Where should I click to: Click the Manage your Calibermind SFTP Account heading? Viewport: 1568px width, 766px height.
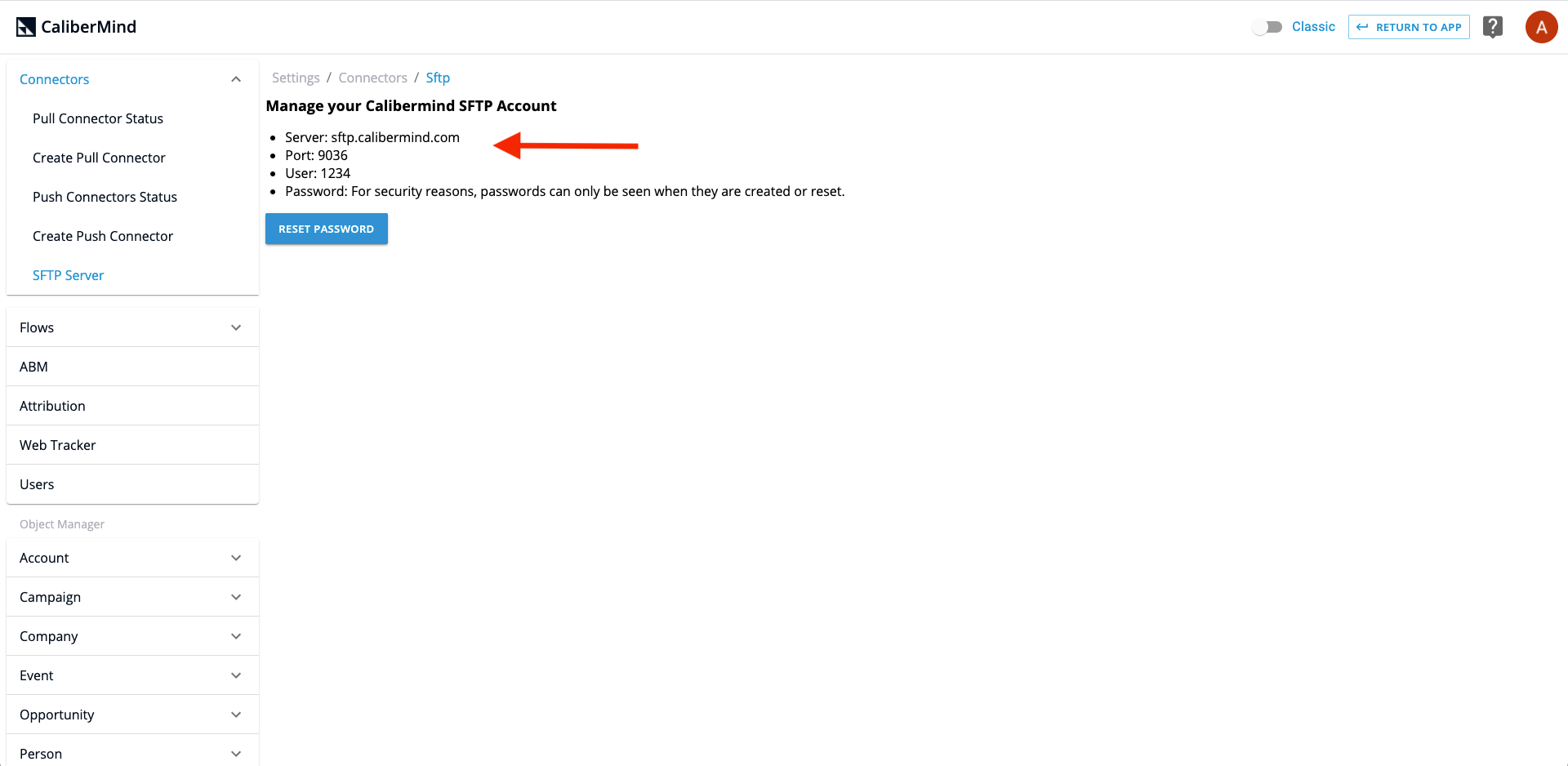(411, 105)
